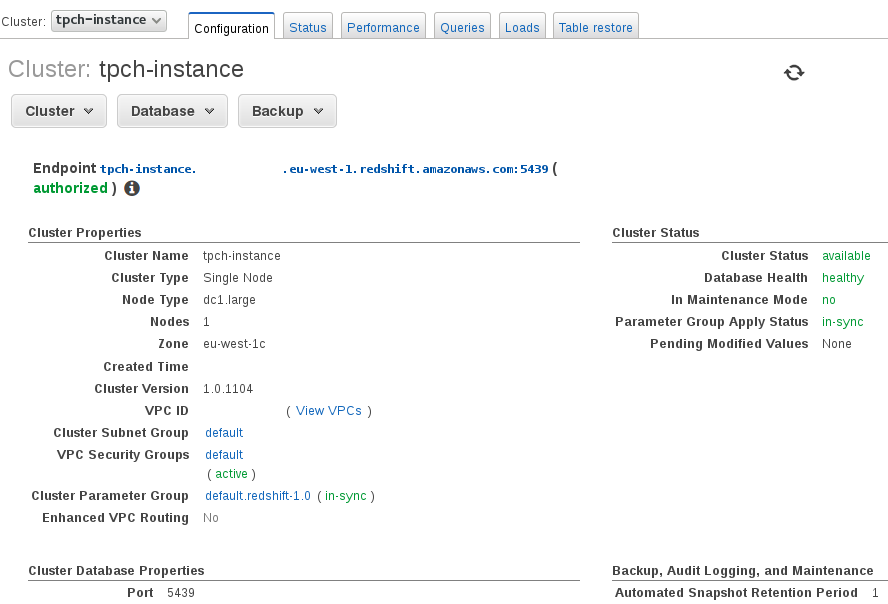Click the refresh icon beside cluster title
Screen dimensions: 888x604
[x=794, y=72]
